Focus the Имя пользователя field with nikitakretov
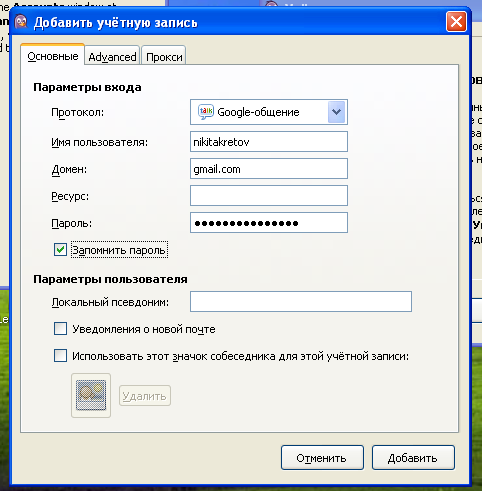 (269, 142)
